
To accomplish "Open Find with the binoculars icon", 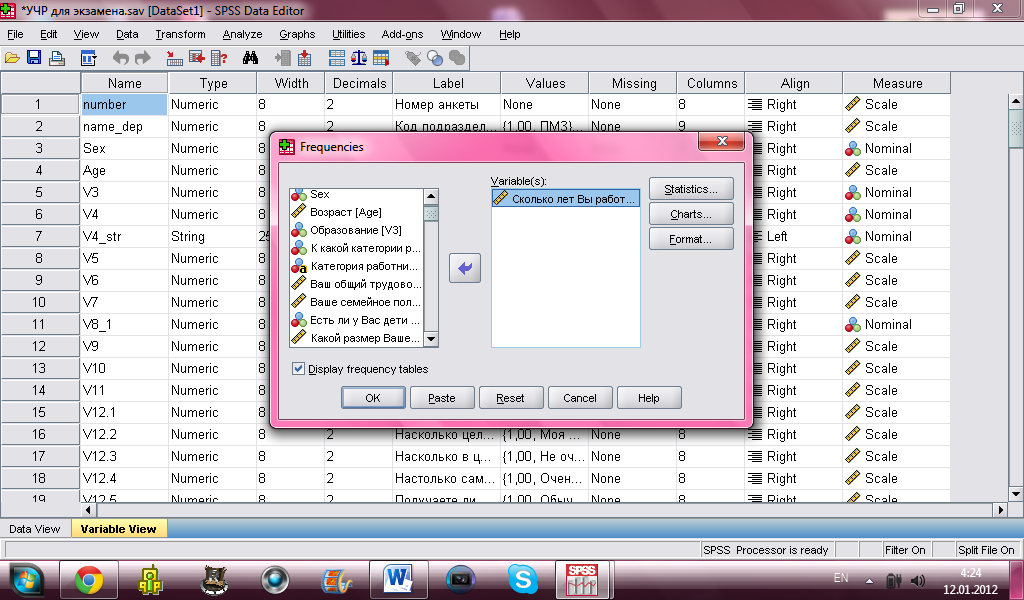I will click(250, 58).
